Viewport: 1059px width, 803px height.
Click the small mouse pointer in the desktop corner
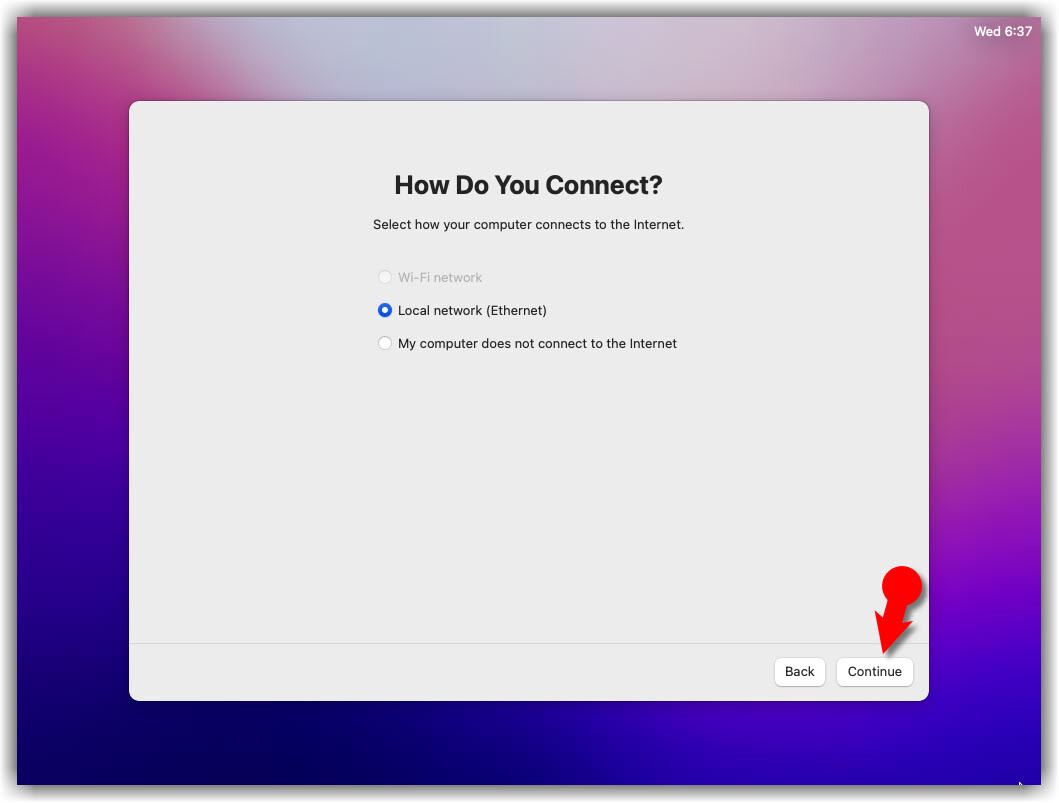tap(1020, 785)
